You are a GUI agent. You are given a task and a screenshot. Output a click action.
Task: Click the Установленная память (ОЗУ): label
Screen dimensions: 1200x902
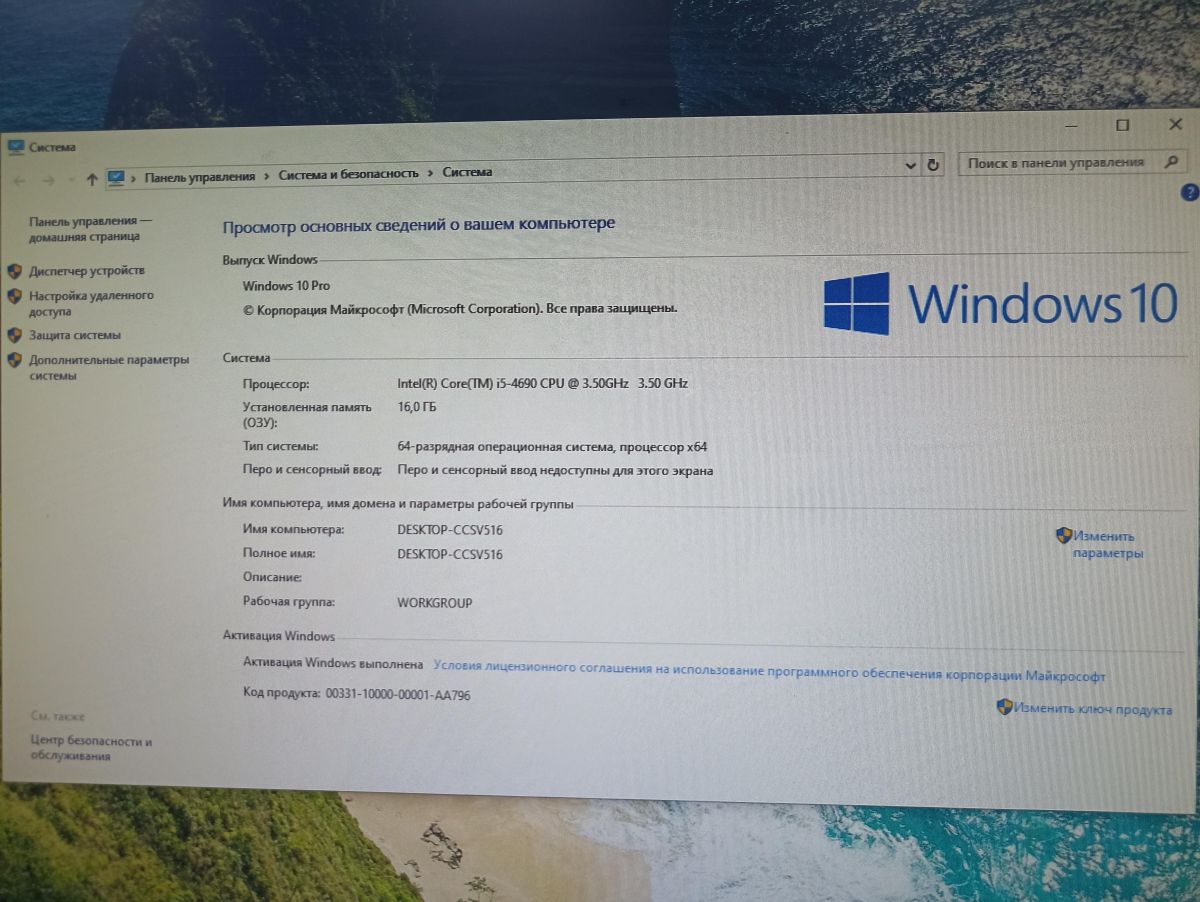(307, 415)
